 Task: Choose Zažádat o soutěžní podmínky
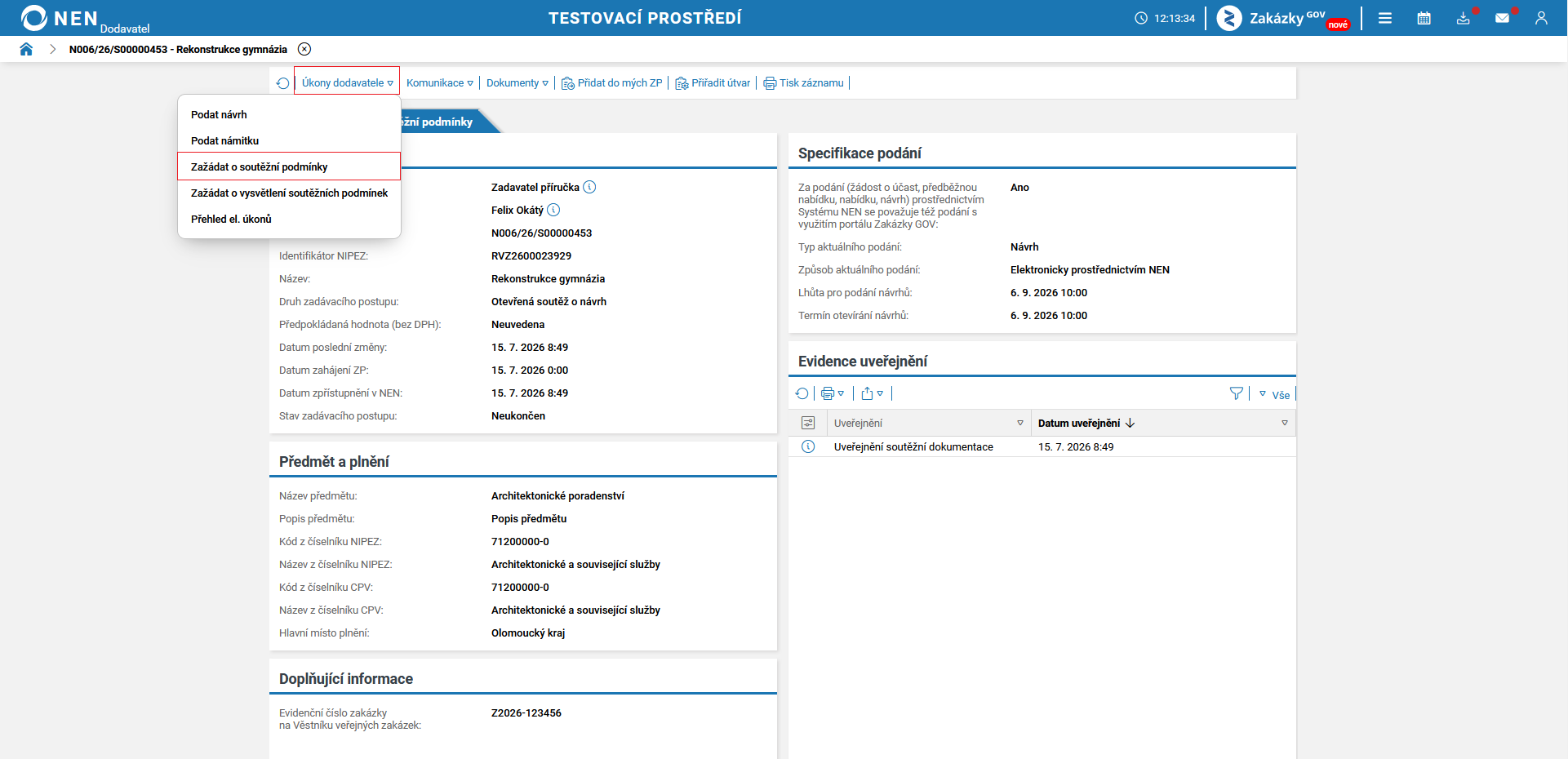point(289,166)
